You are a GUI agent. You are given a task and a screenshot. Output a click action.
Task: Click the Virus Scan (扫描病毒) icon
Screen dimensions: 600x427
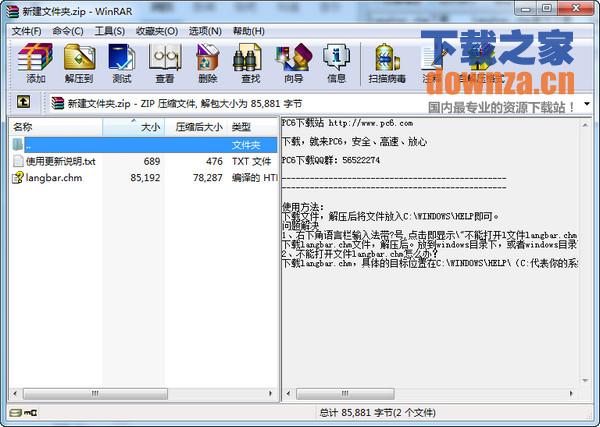[x=387, y=63]
